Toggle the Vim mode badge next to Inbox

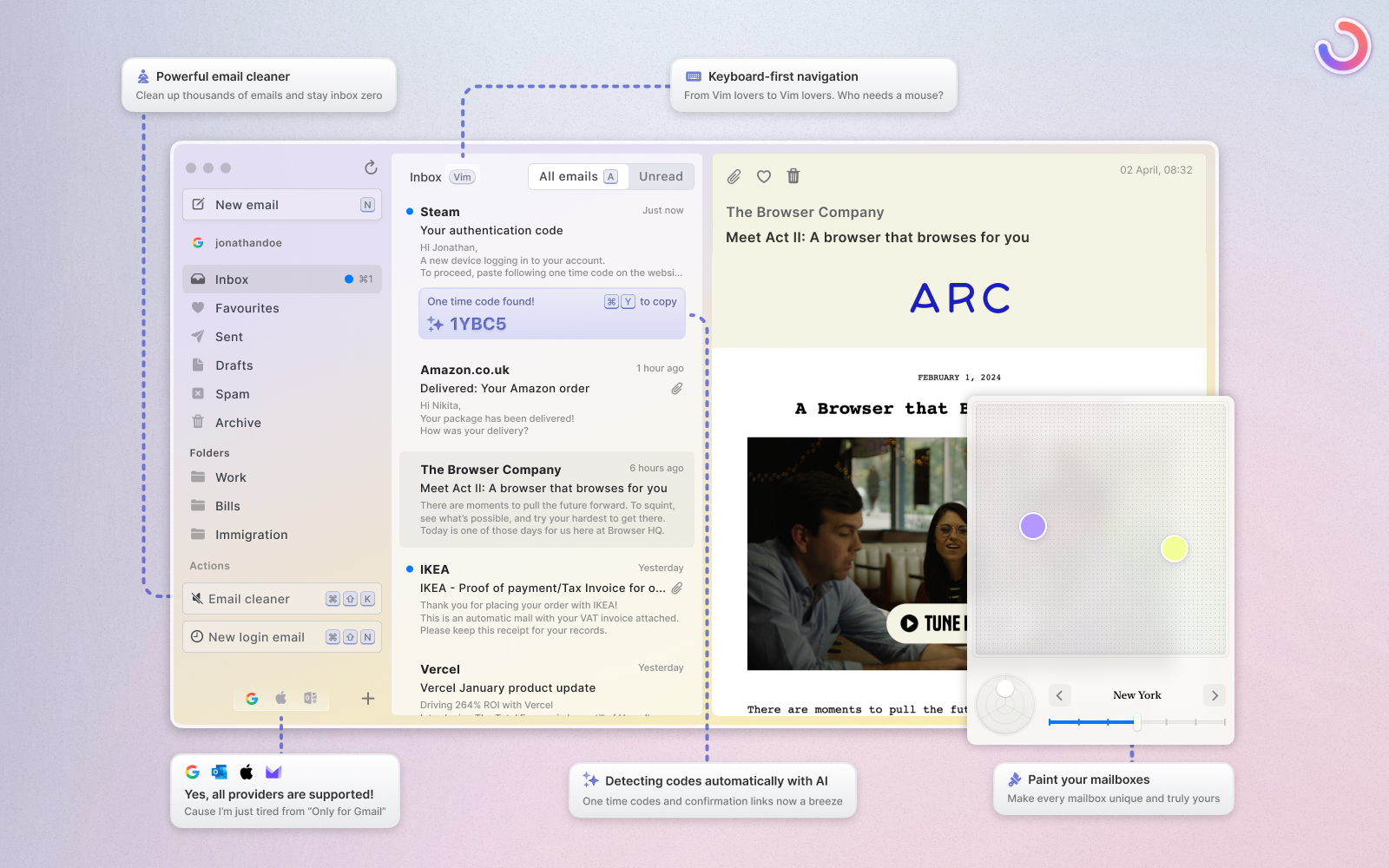pyautogui.click(x=463, y=177)
